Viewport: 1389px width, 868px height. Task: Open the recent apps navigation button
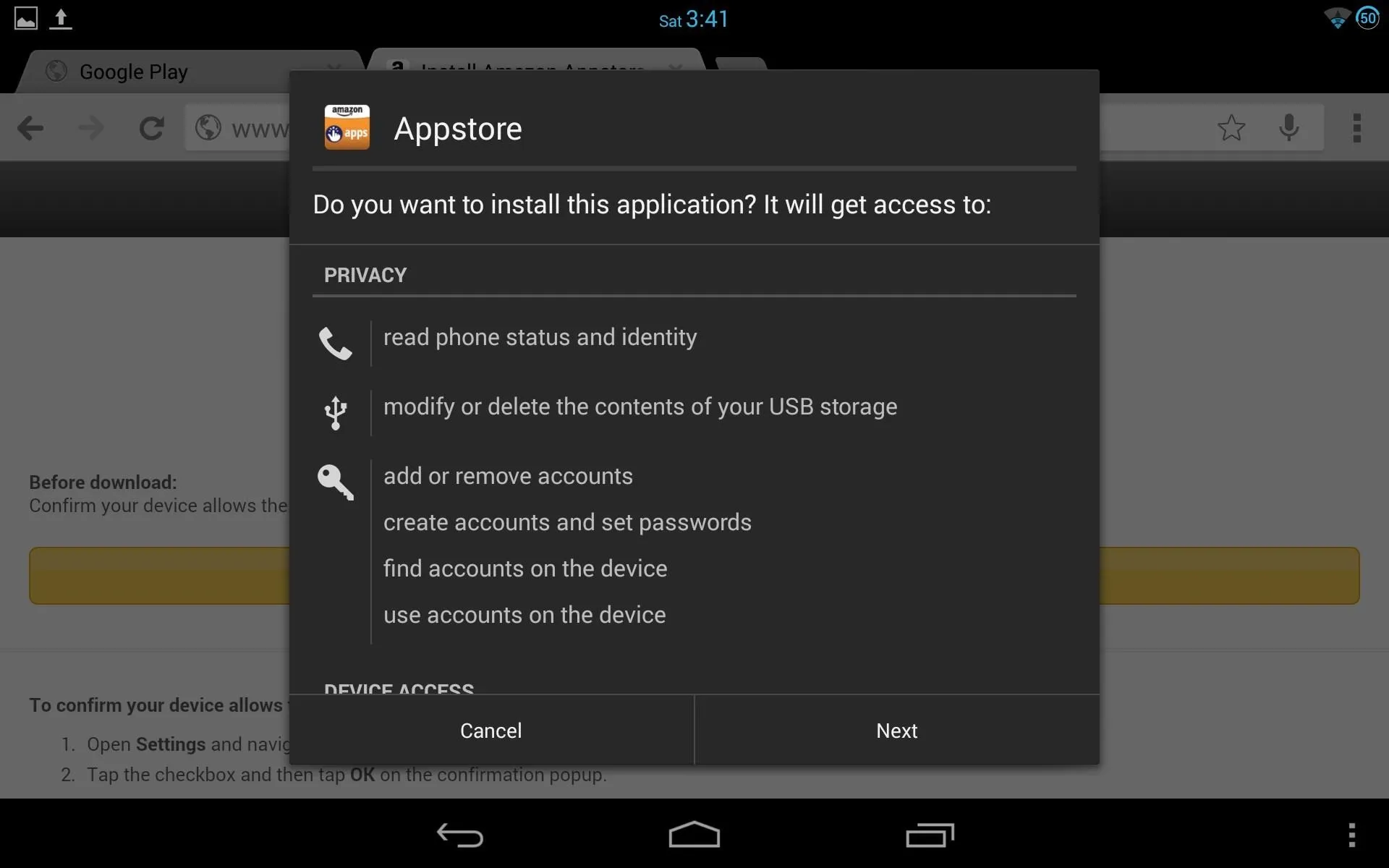(x=930, y=835)
